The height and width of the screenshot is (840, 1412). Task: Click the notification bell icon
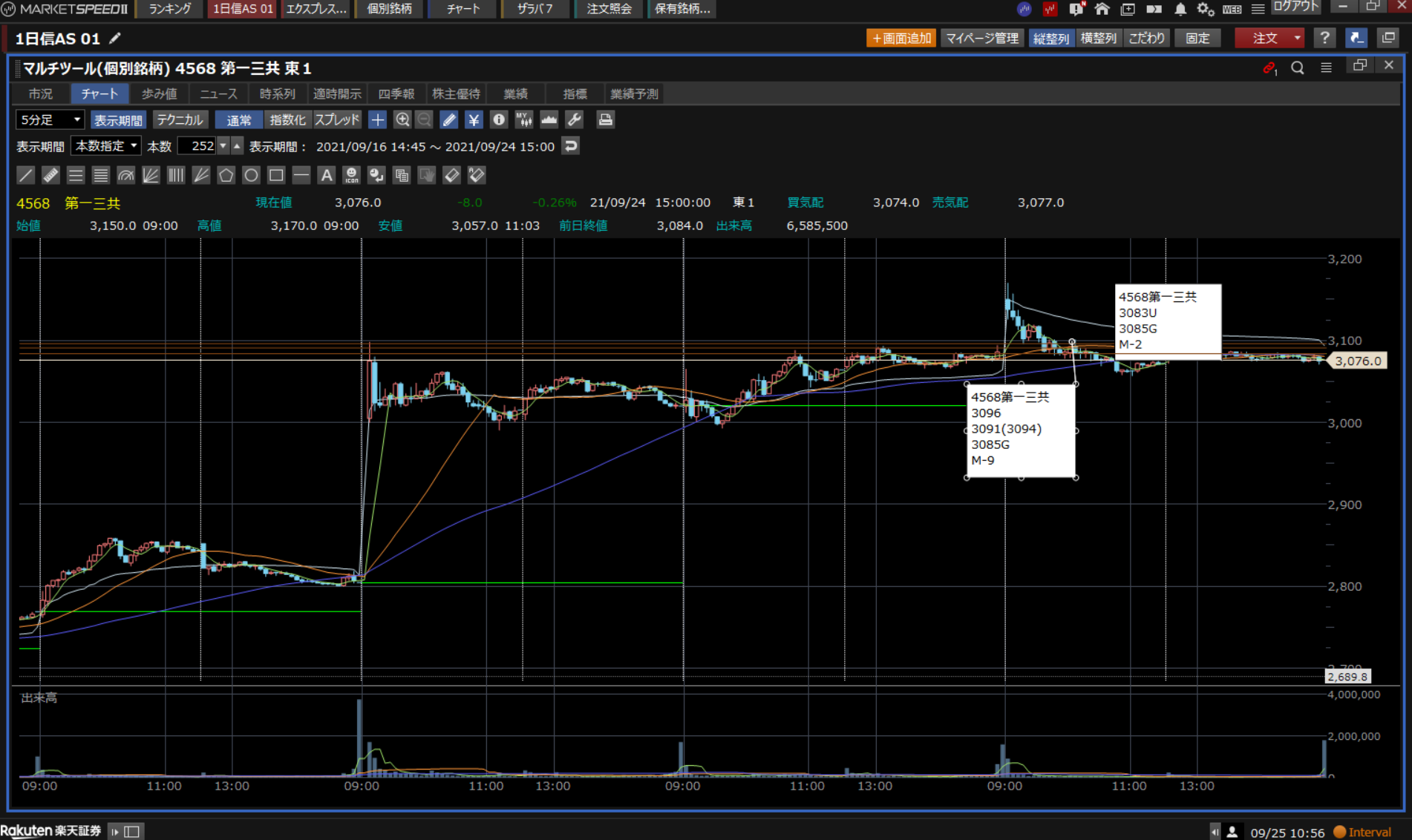click(x=1180, y=9)
